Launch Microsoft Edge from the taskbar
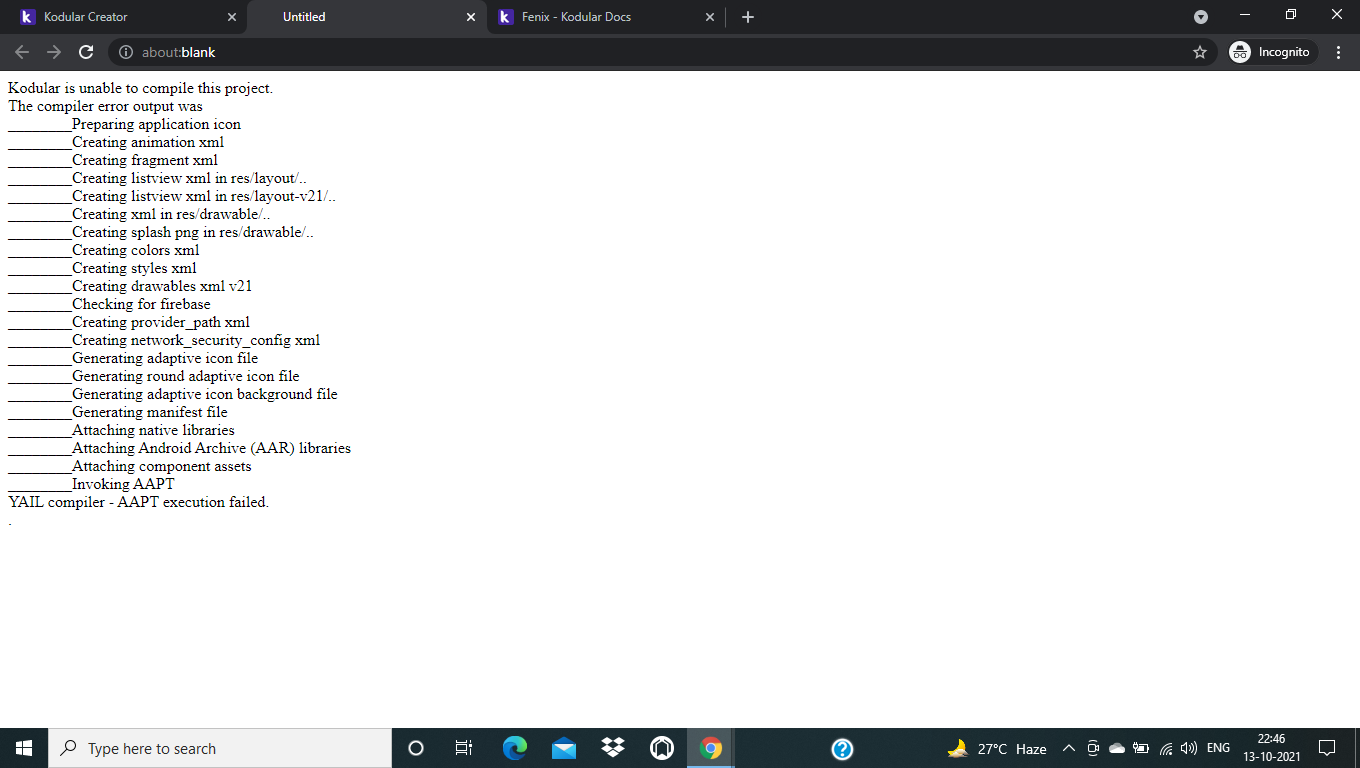The image size is (1360, 768). click(x=515, y=748)
